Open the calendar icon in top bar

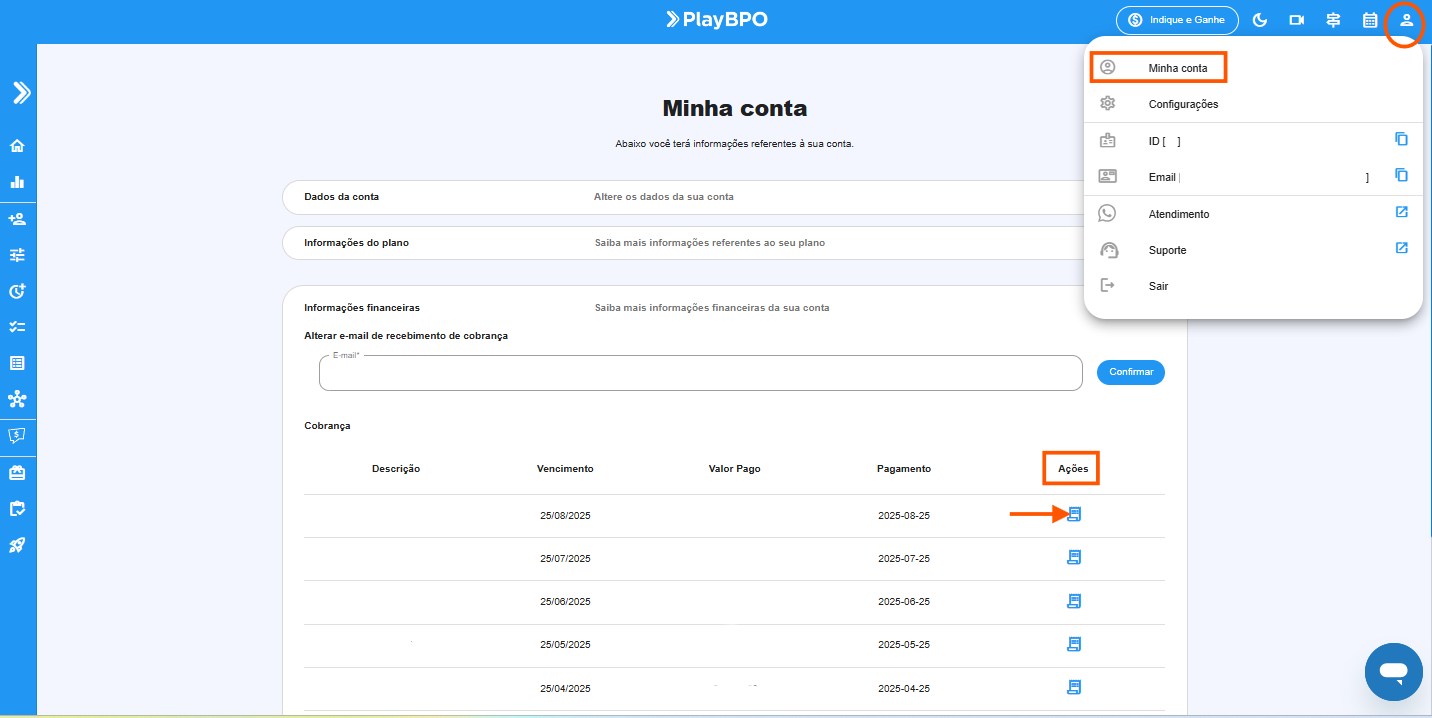click(1370, 20)
